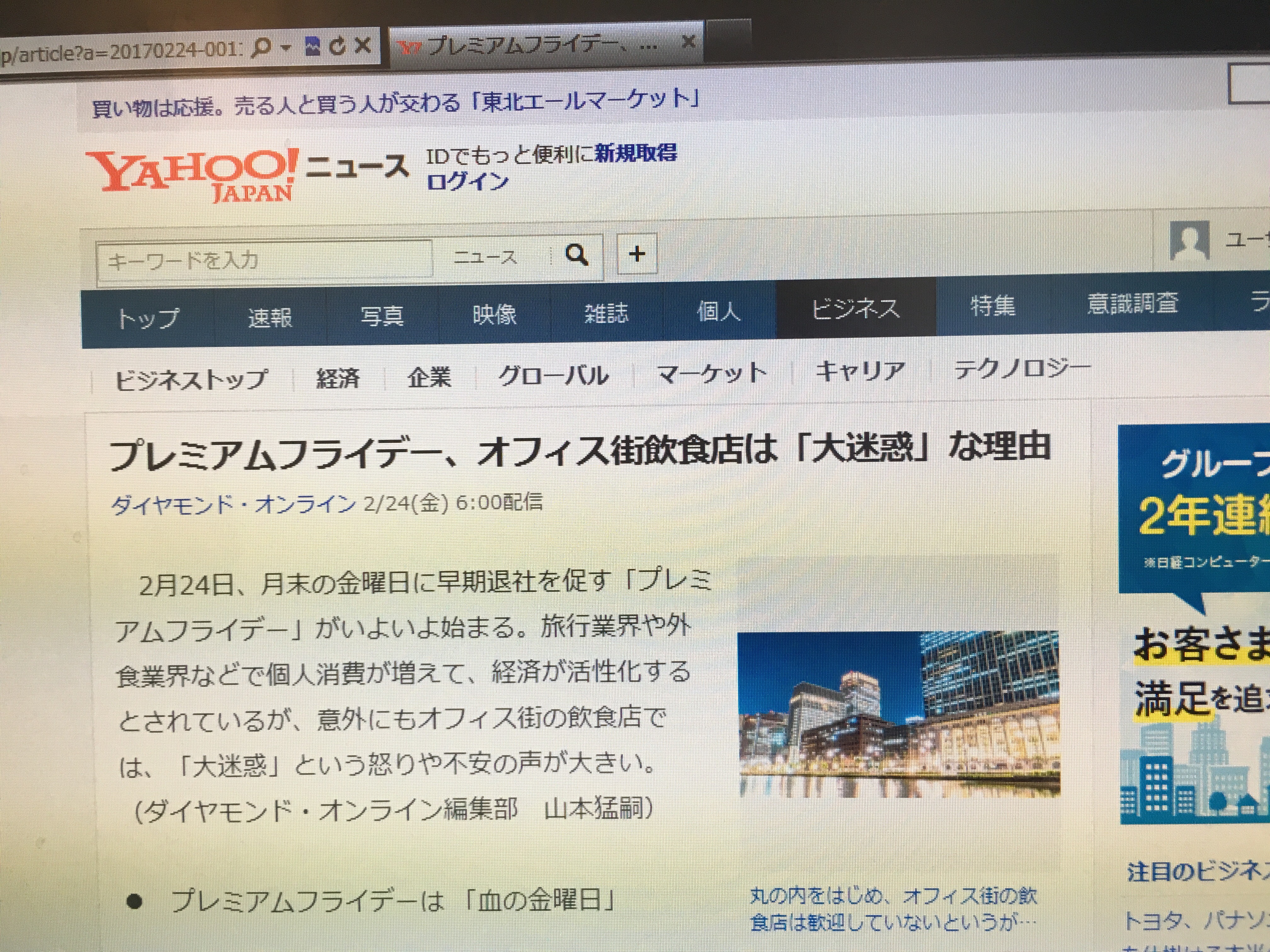This screenshot has width=1270, height=952.
Task: Go to マーケット sub-menu
Action: (x=711, y=374)
